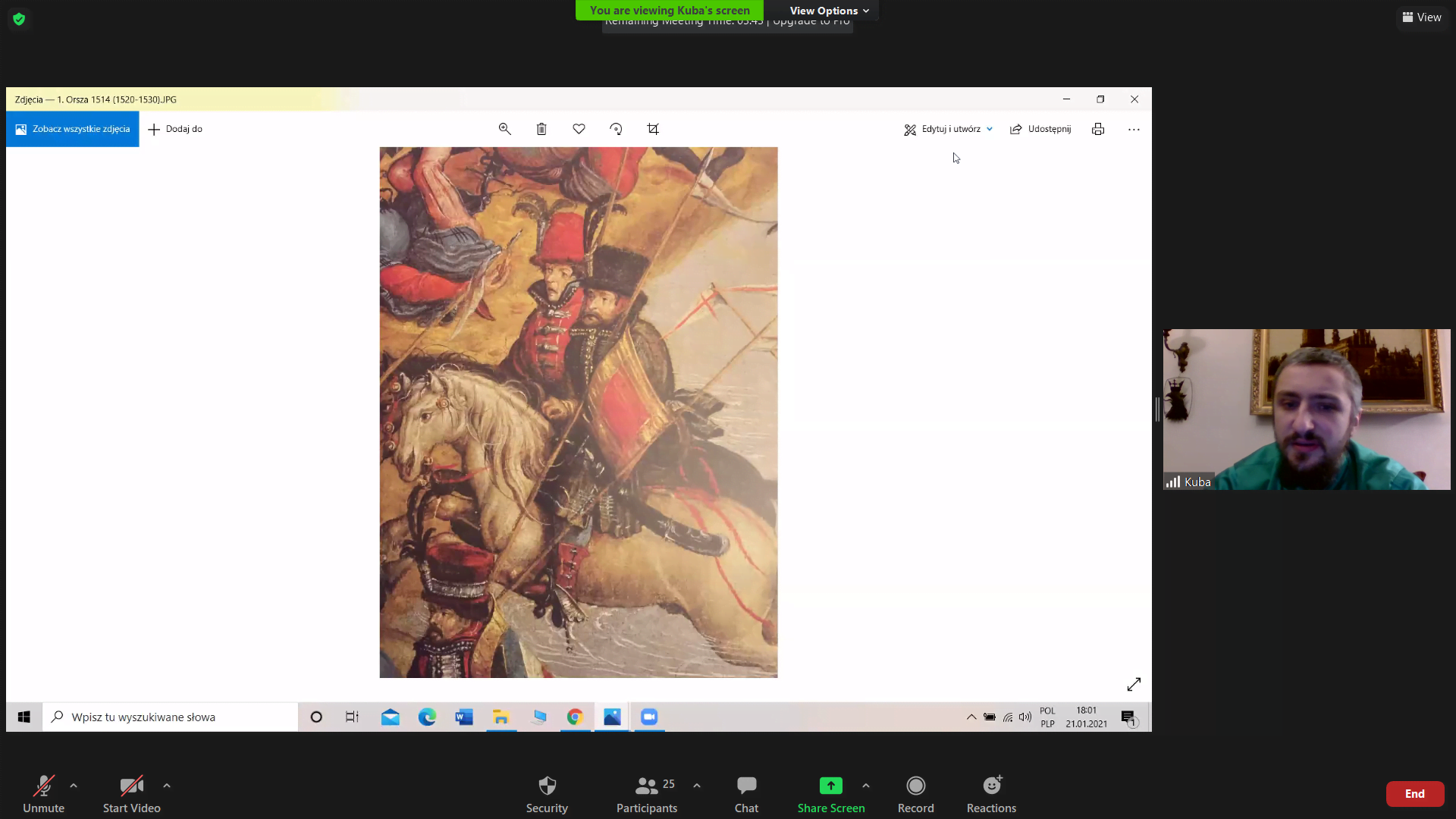Click Kuba's video thumbnail

pyautogui.click(x=1307, y=409)
